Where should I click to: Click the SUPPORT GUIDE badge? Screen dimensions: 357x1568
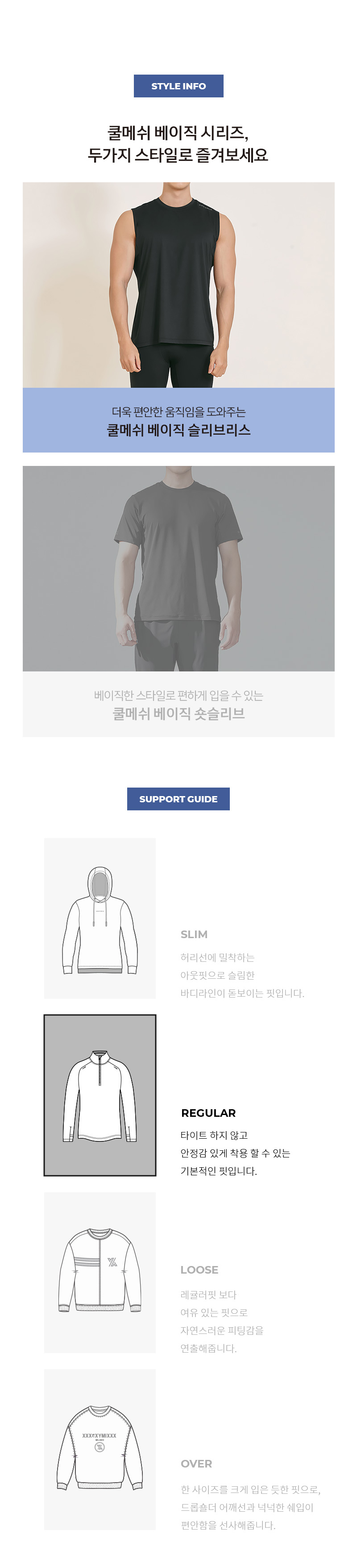click(x=178, y=799)
